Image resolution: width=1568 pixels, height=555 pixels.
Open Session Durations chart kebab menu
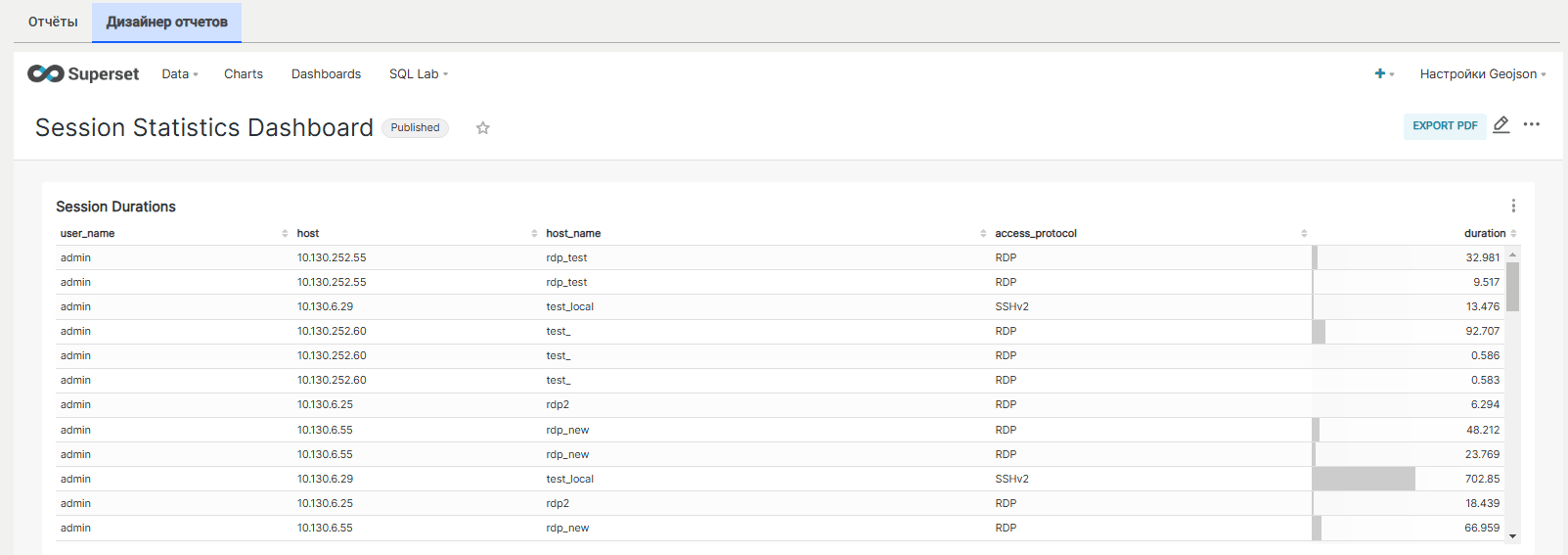tap(1513, 206)
